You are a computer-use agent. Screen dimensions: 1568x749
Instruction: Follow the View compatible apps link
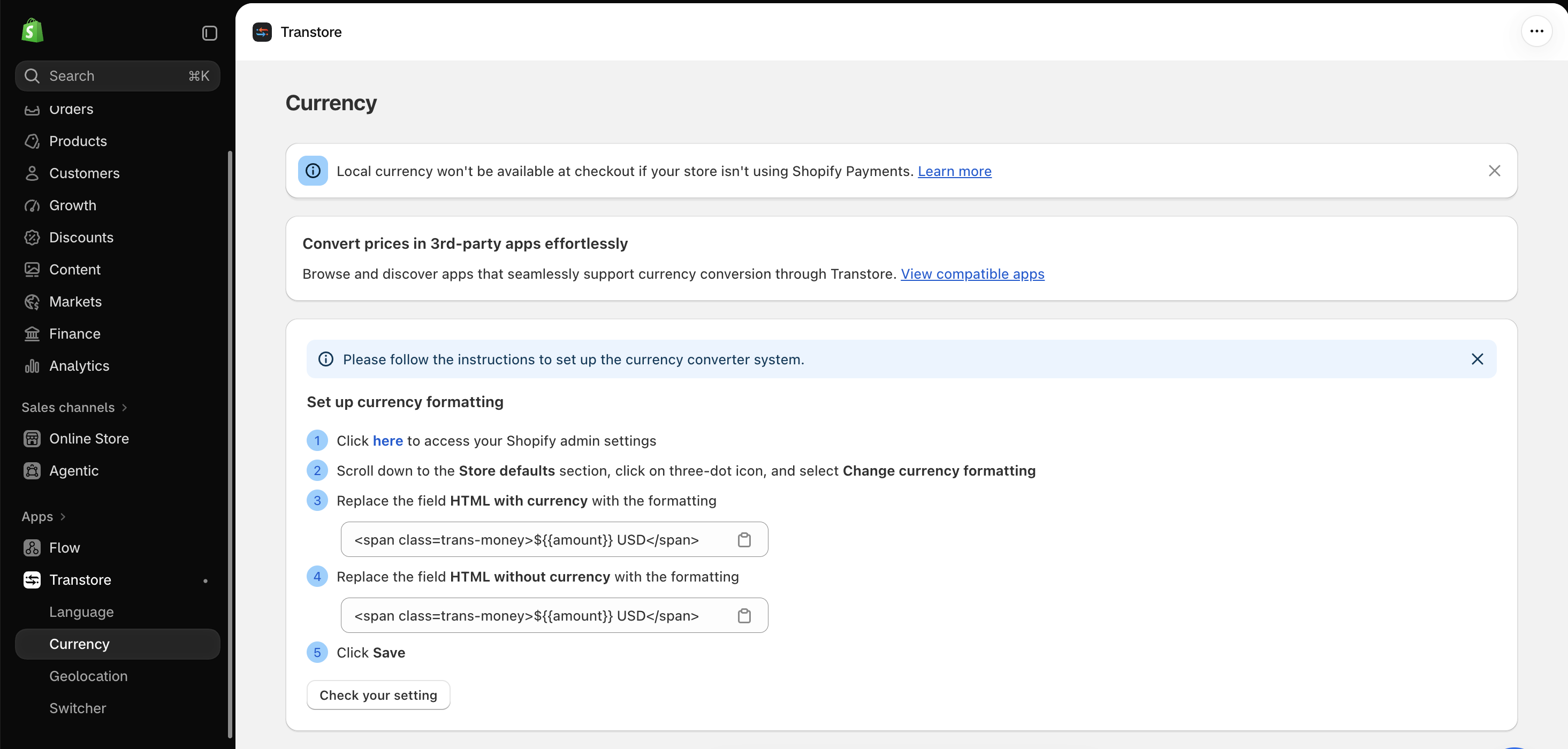pos(972,274)
